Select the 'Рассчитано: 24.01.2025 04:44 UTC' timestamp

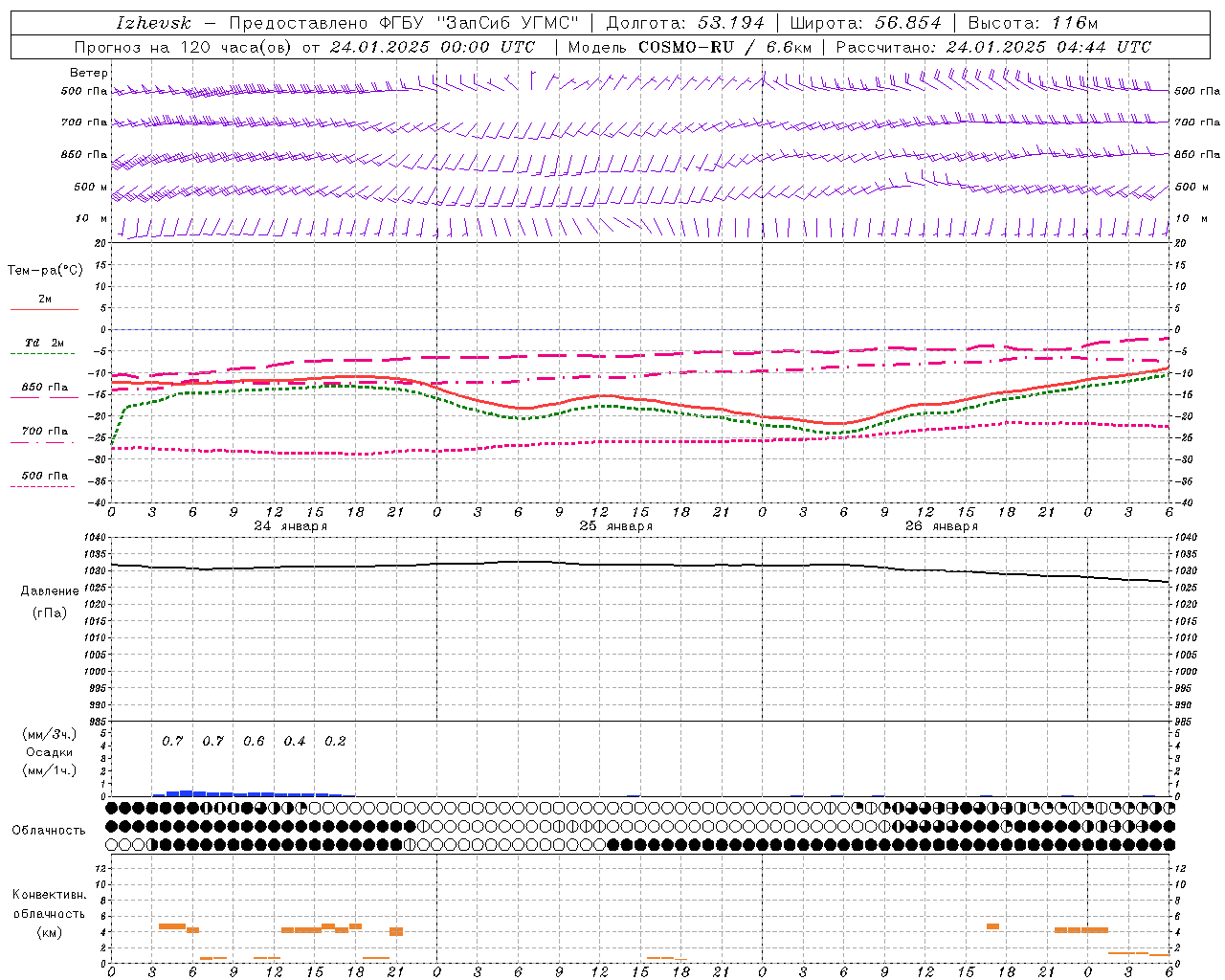point(993,47)
